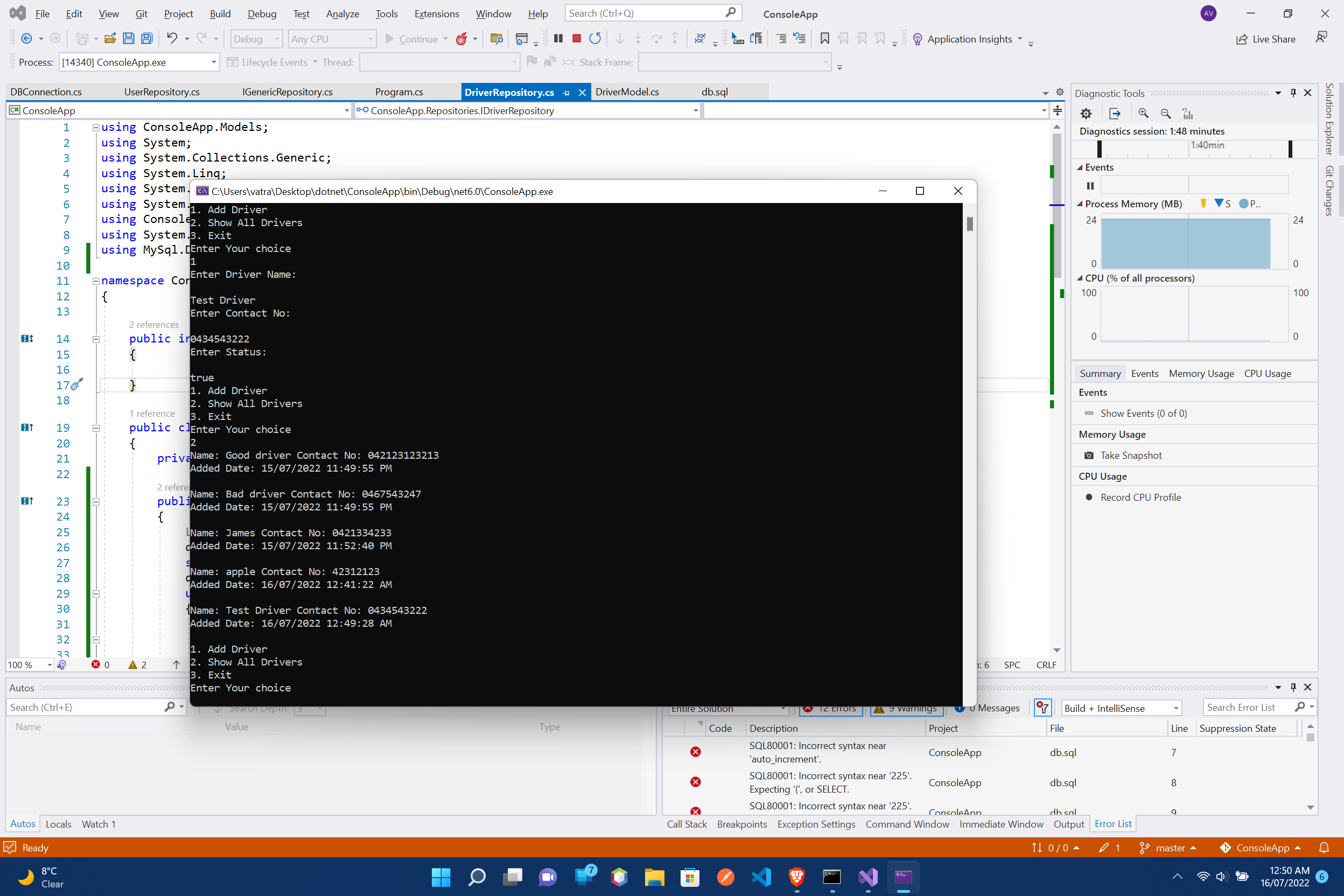Click the Break All pause icon
The image size is (1344, 896).
click(x=558, y=38)
